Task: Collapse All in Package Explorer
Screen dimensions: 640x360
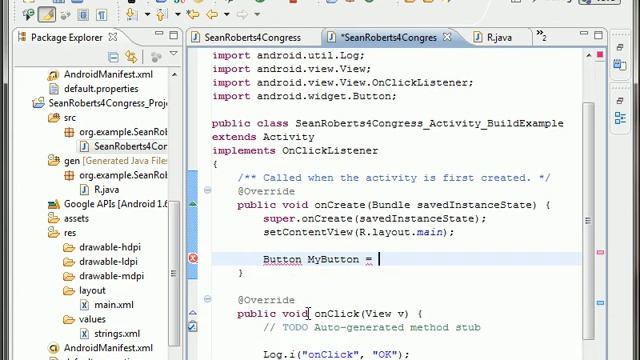Action: coord(113,57)
